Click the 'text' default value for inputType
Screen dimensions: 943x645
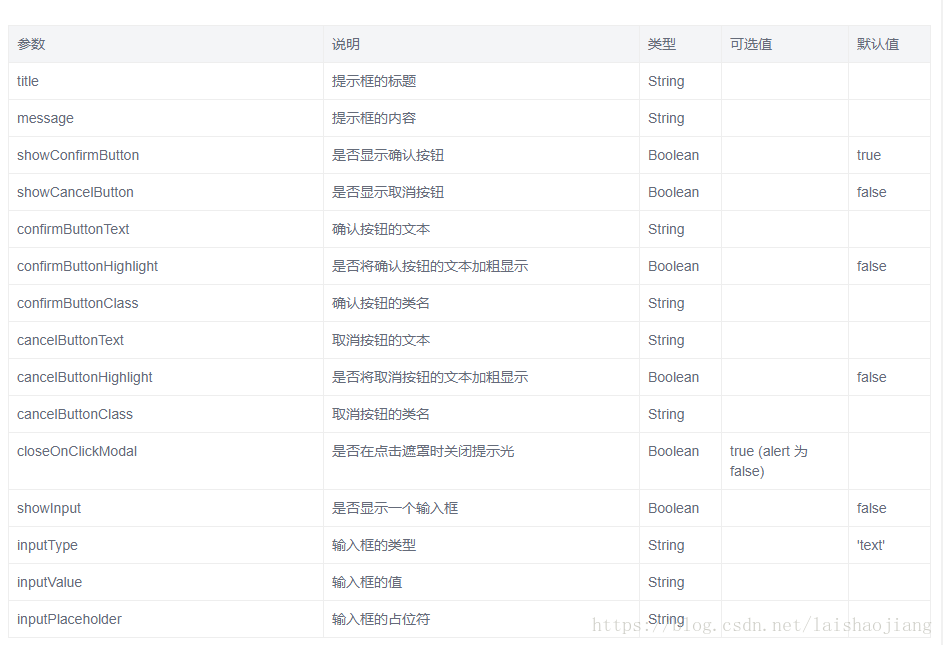coord(870,545)
